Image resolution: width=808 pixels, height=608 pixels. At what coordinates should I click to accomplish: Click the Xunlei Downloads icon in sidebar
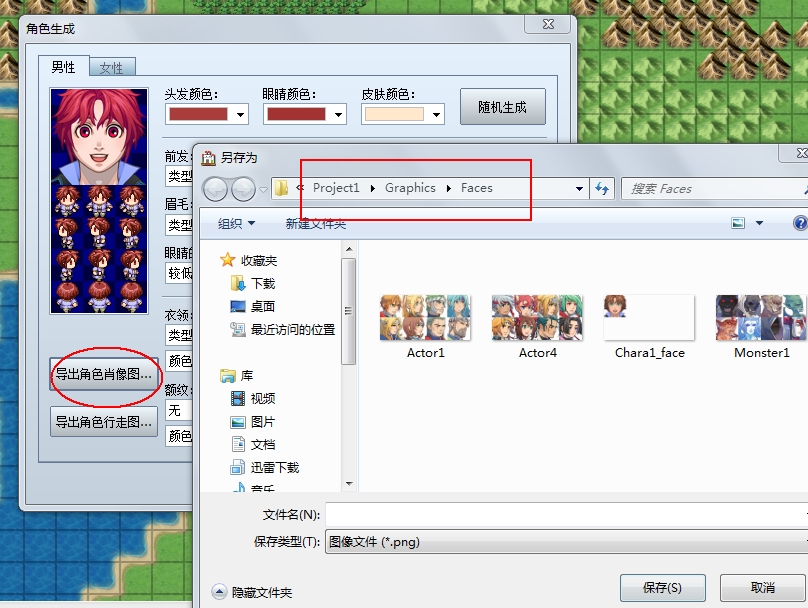pos(238,467)
